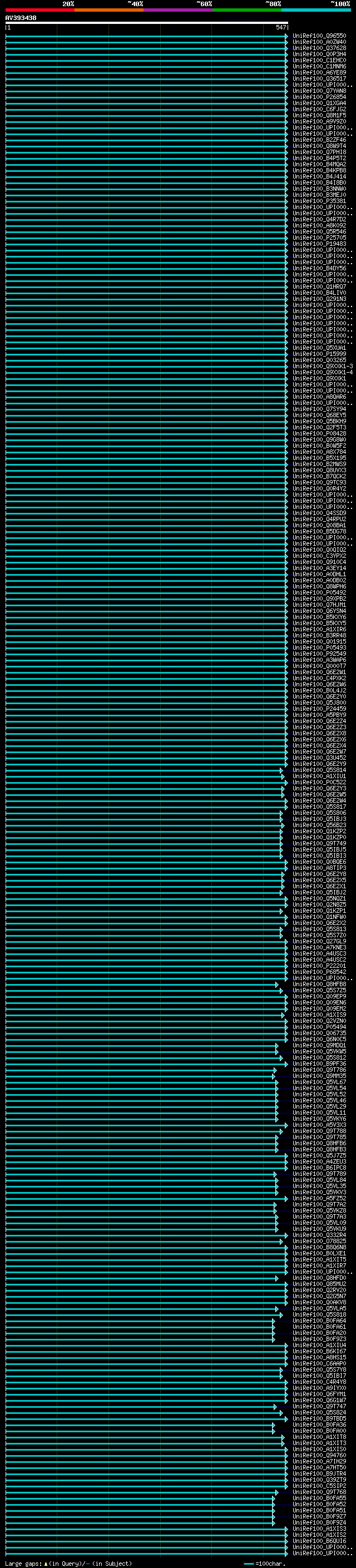Open hit UniRef100_Q37628
Image resolution: width=356 pixels, height=1568 pixels.
(319, 48)
